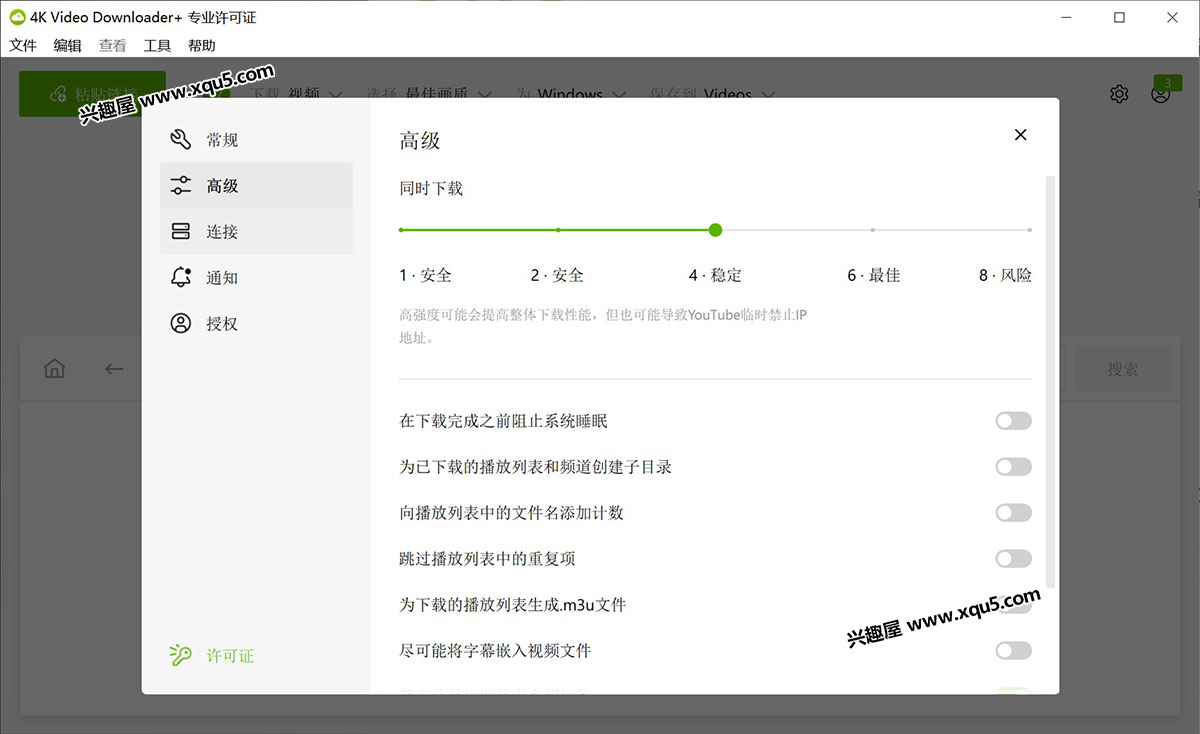Screen dimensions: 1200x734
Task: Open the 授权 authorization tab
Action: [x=256, y=324]
